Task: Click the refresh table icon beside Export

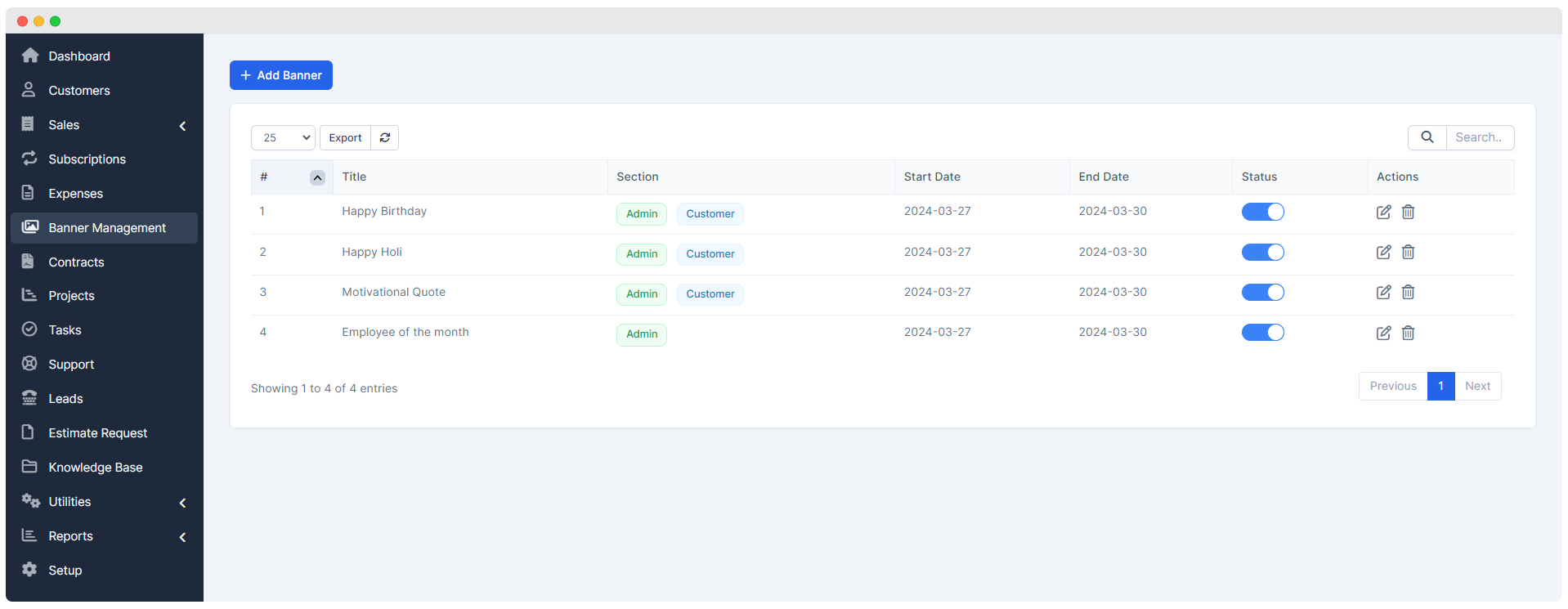Action: point(385,137)
